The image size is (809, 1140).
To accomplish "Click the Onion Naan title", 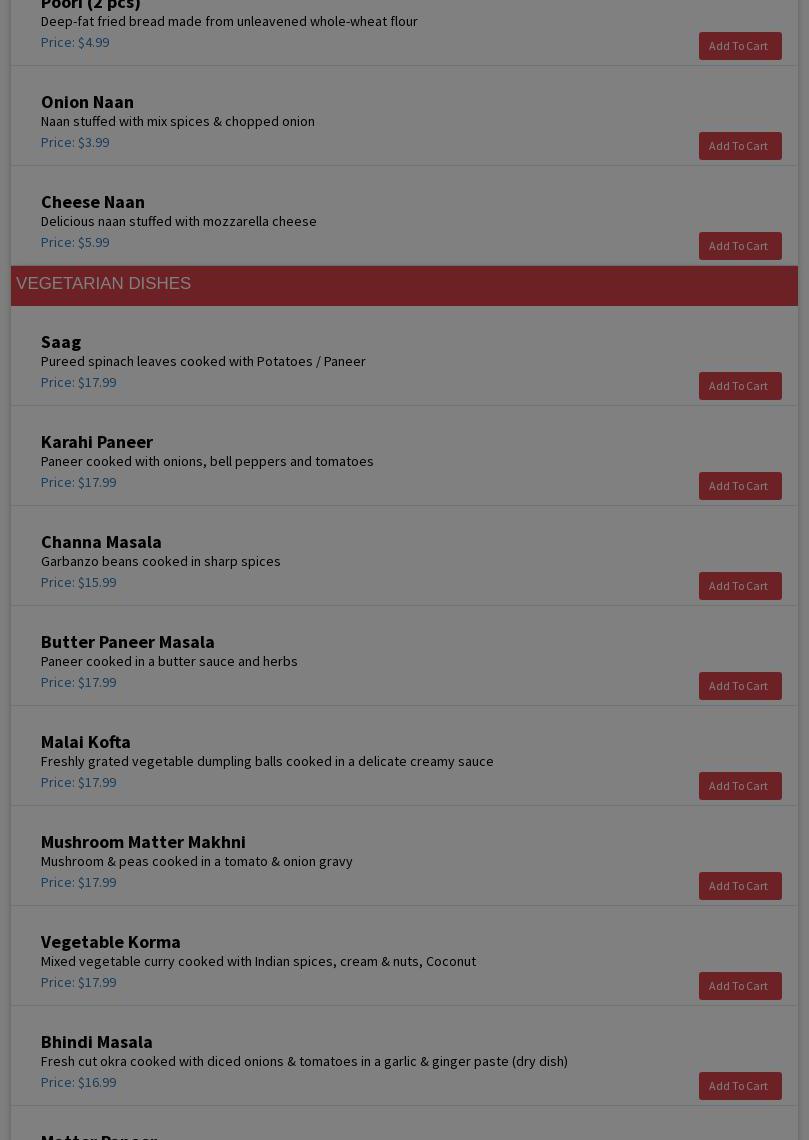I will pos(87,102).
